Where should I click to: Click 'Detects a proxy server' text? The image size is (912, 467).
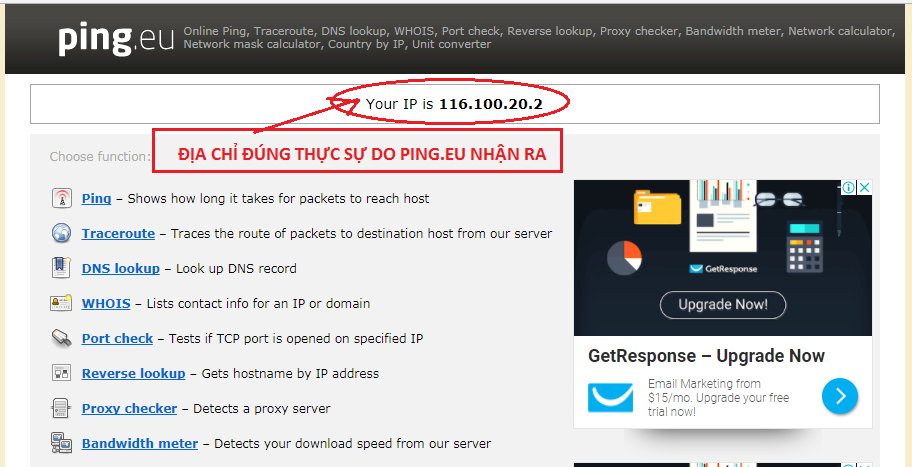[262, 408]
